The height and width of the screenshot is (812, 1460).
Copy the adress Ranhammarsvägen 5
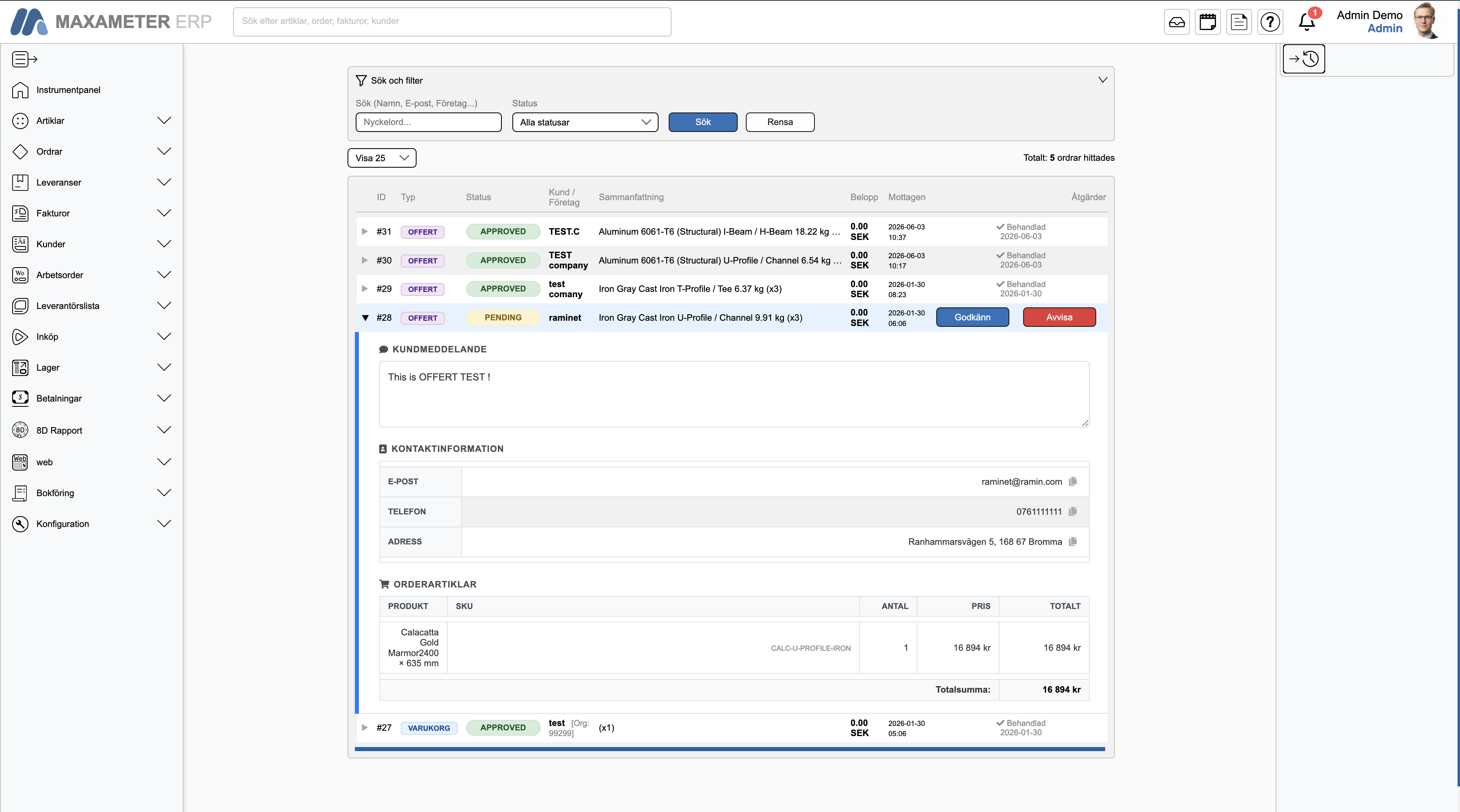click(1073, 542)
